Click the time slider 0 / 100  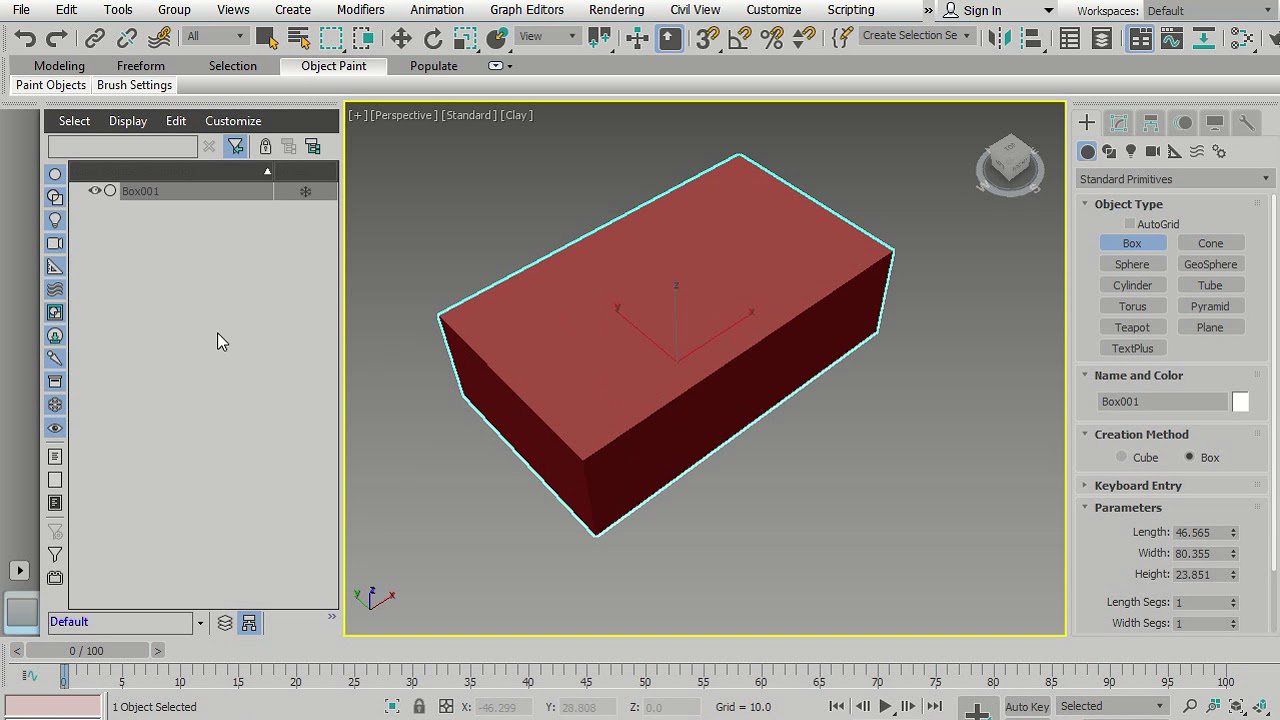[86, 650]
